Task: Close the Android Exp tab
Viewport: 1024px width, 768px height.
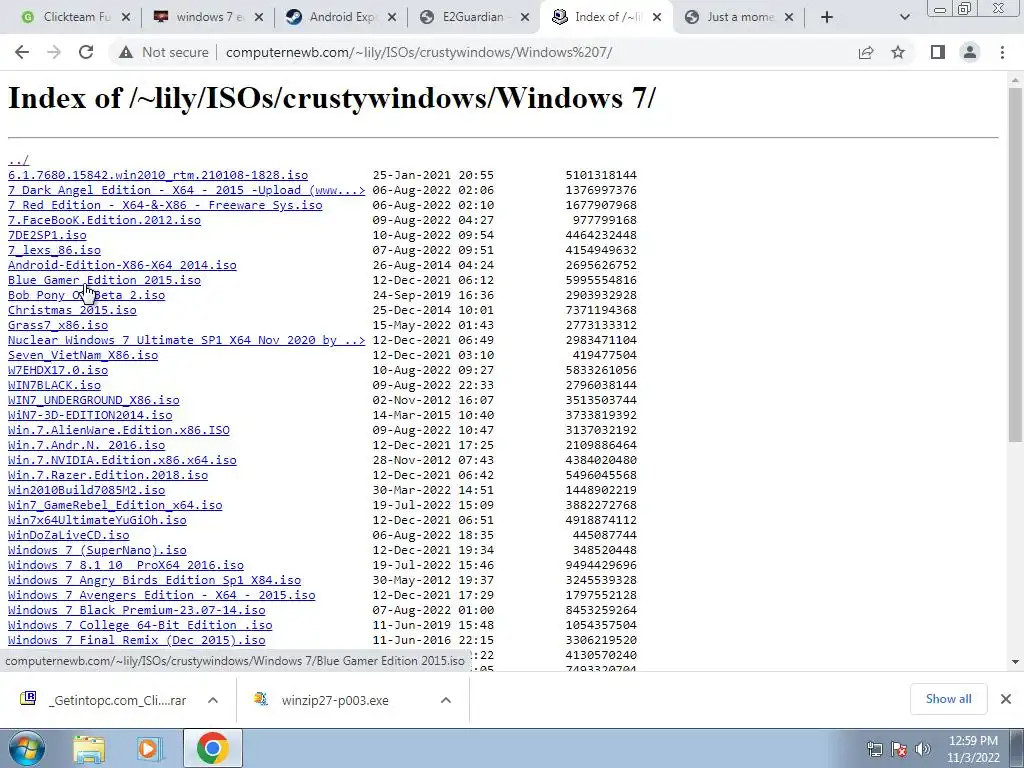Action: pos(392,17)
